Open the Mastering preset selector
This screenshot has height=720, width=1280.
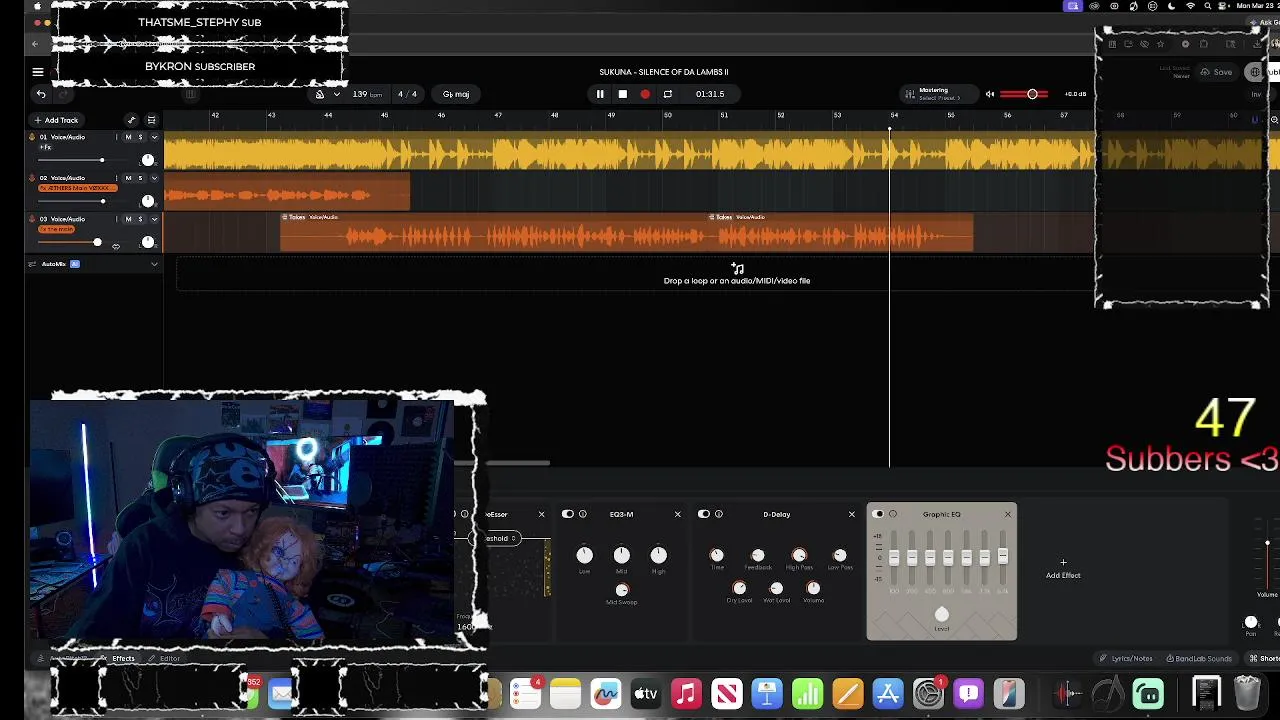(938, 94)
